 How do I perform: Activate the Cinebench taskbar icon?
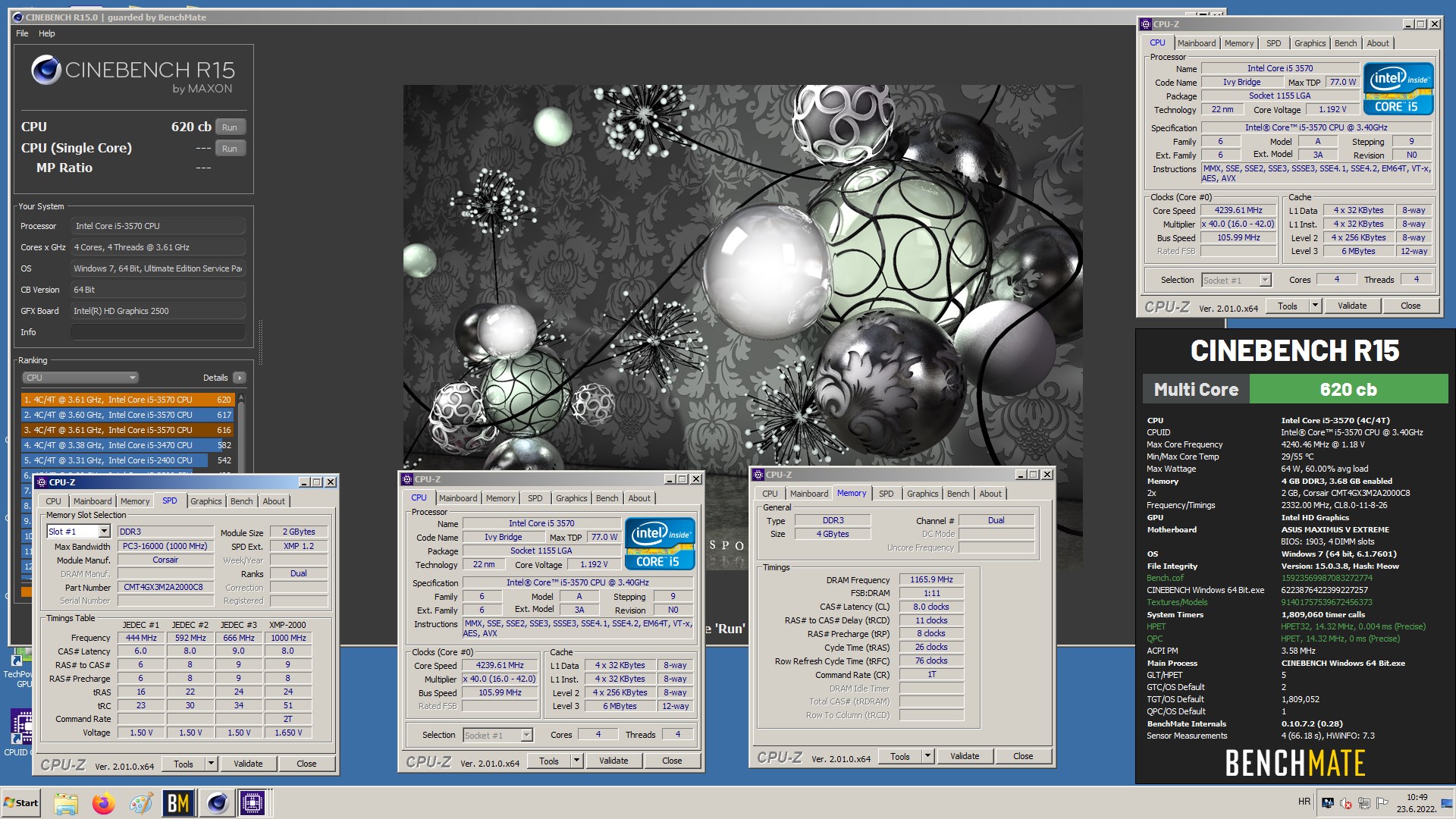217,803
